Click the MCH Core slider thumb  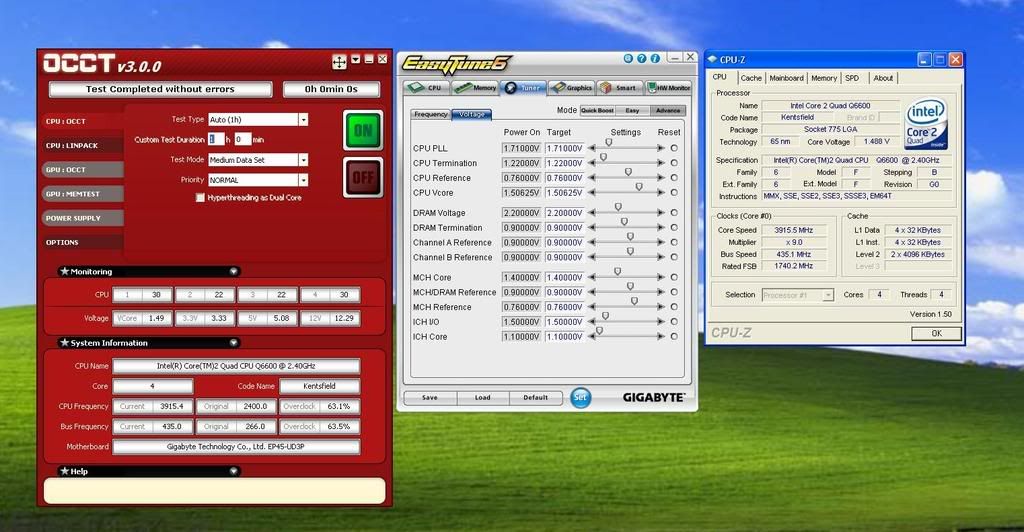tap(617, 272)
